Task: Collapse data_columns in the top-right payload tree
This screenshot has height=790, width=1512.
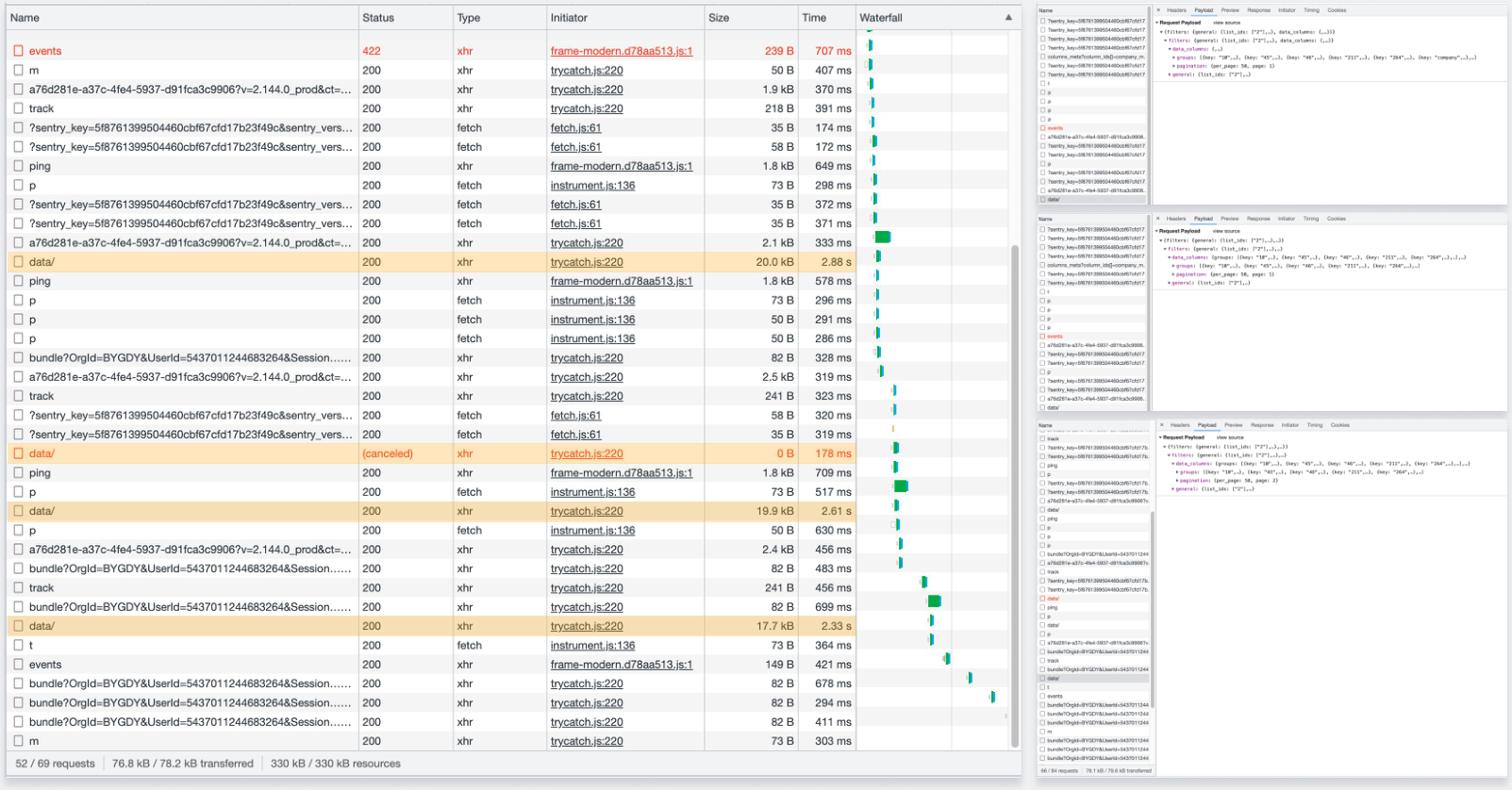Action: pos(1170,49)
